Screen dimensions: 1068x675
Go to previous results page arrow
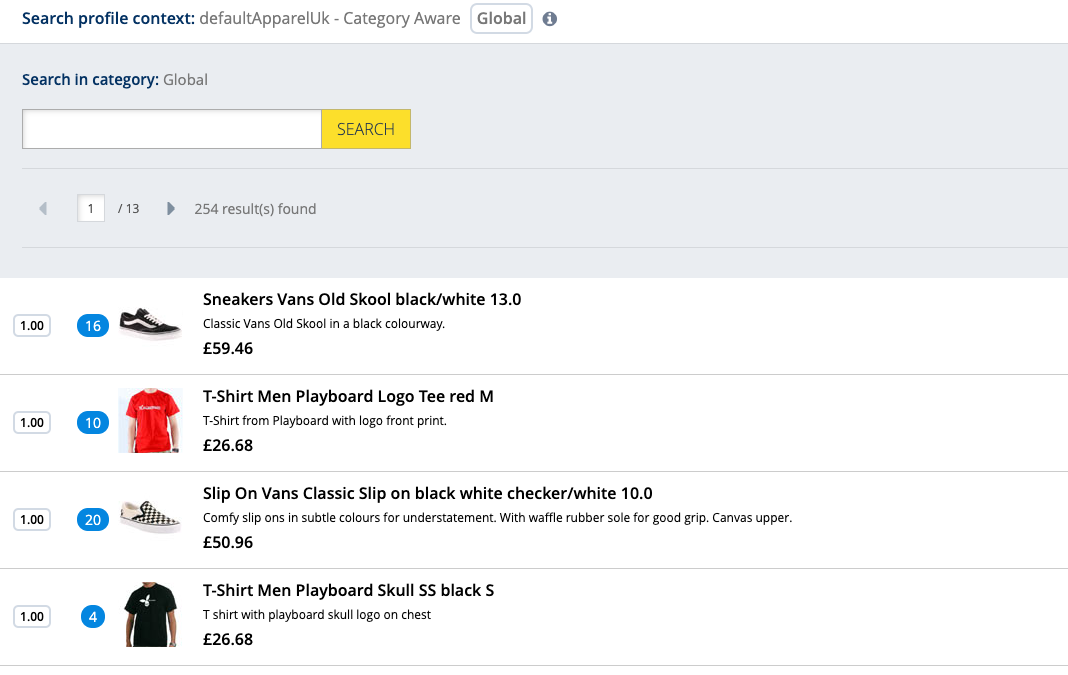43,208
